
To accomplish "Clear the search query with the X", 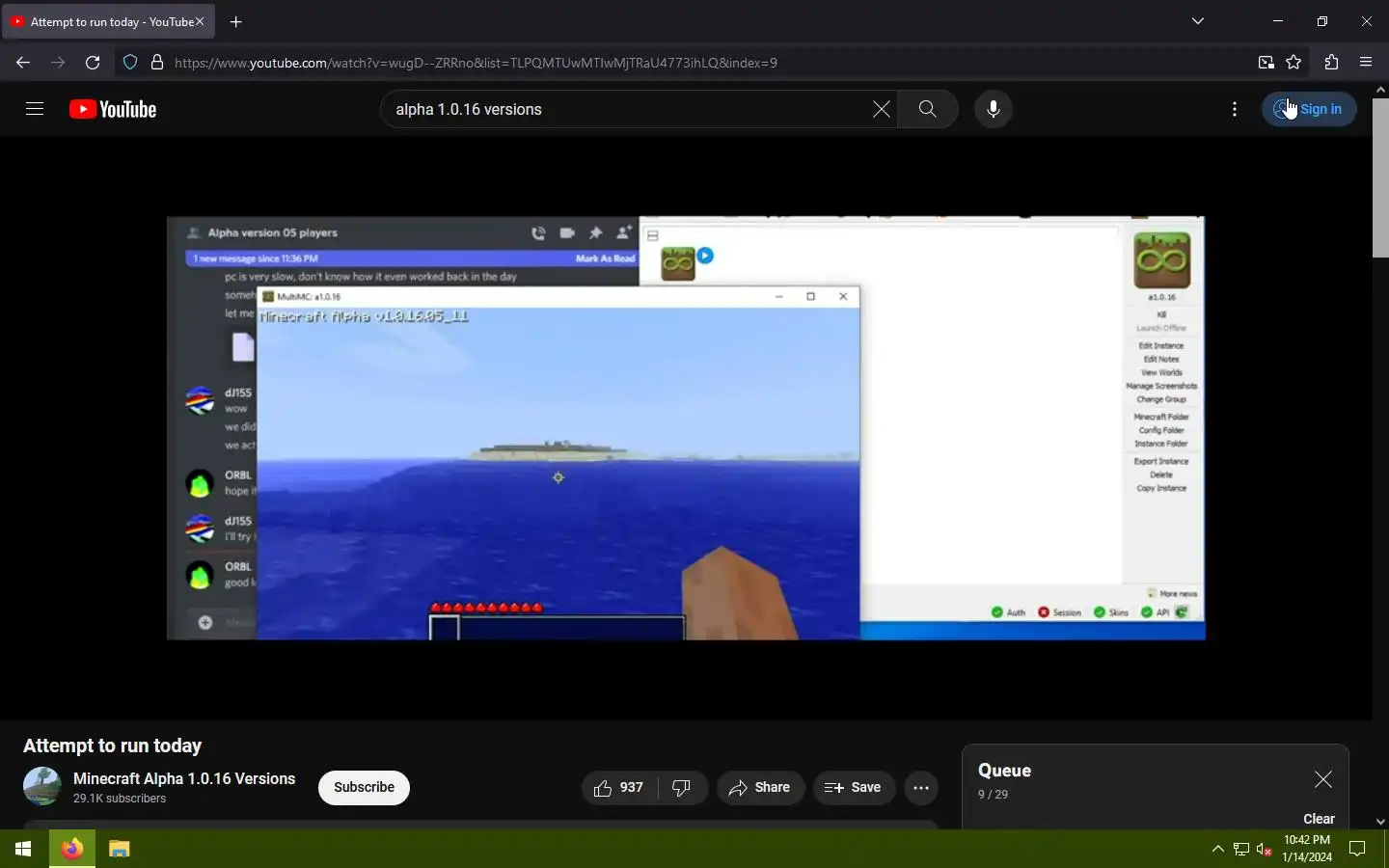I will point(881,109).
